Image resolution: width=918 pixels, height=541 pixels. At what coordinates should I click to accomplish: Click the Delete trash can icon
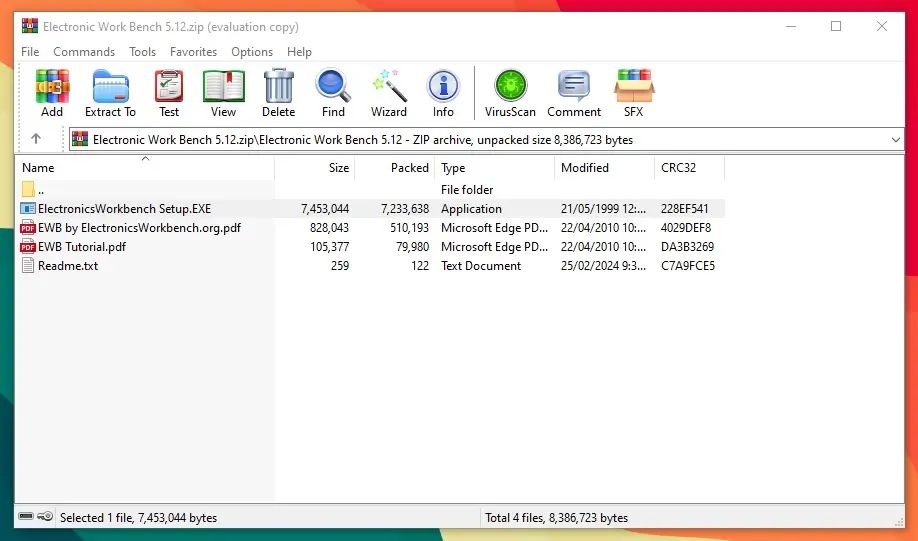pyautogui.click(x=279, y=86)
